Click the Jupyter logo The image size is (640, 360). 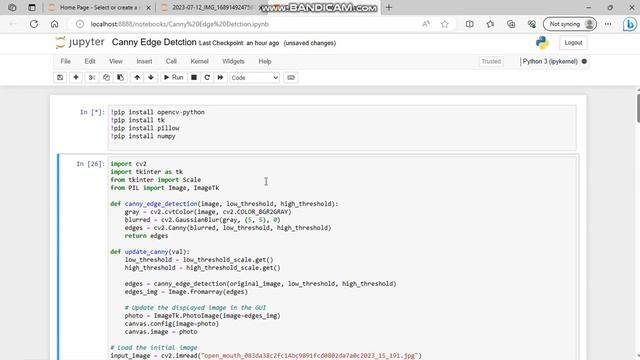point(80,42)
